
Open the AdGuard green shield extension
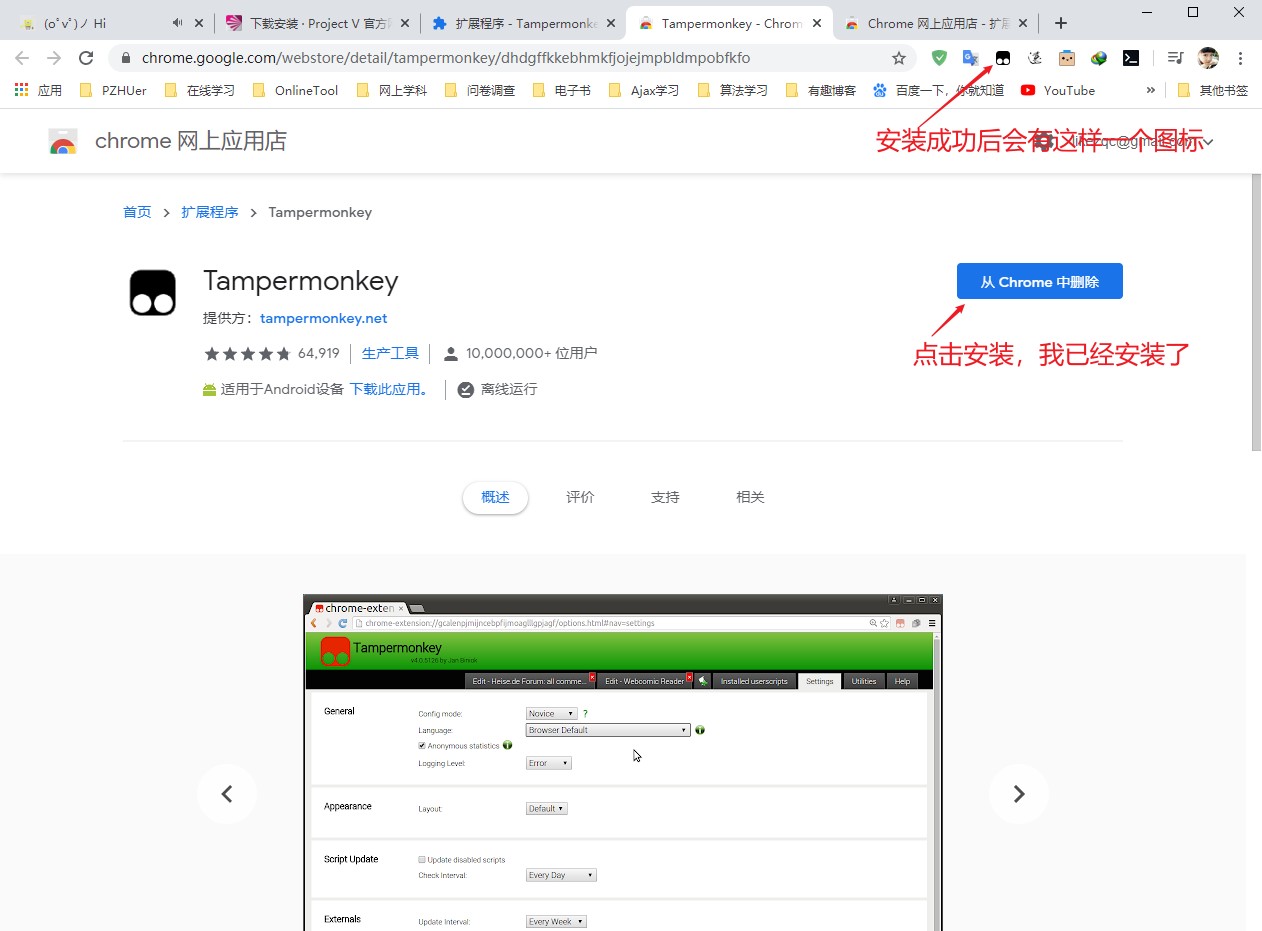point(939,58)
